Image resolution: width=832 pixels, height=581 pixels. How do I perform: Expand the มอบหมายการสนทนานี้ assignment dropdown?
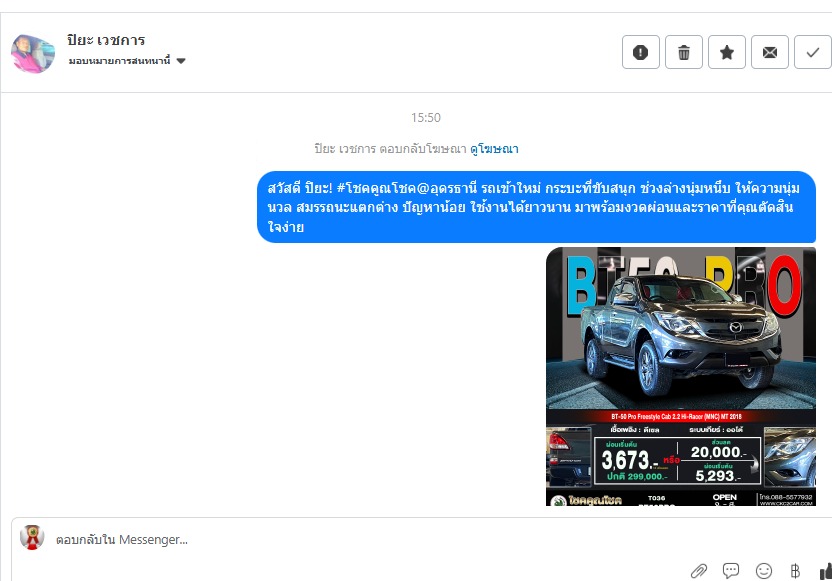click(127, 60)
